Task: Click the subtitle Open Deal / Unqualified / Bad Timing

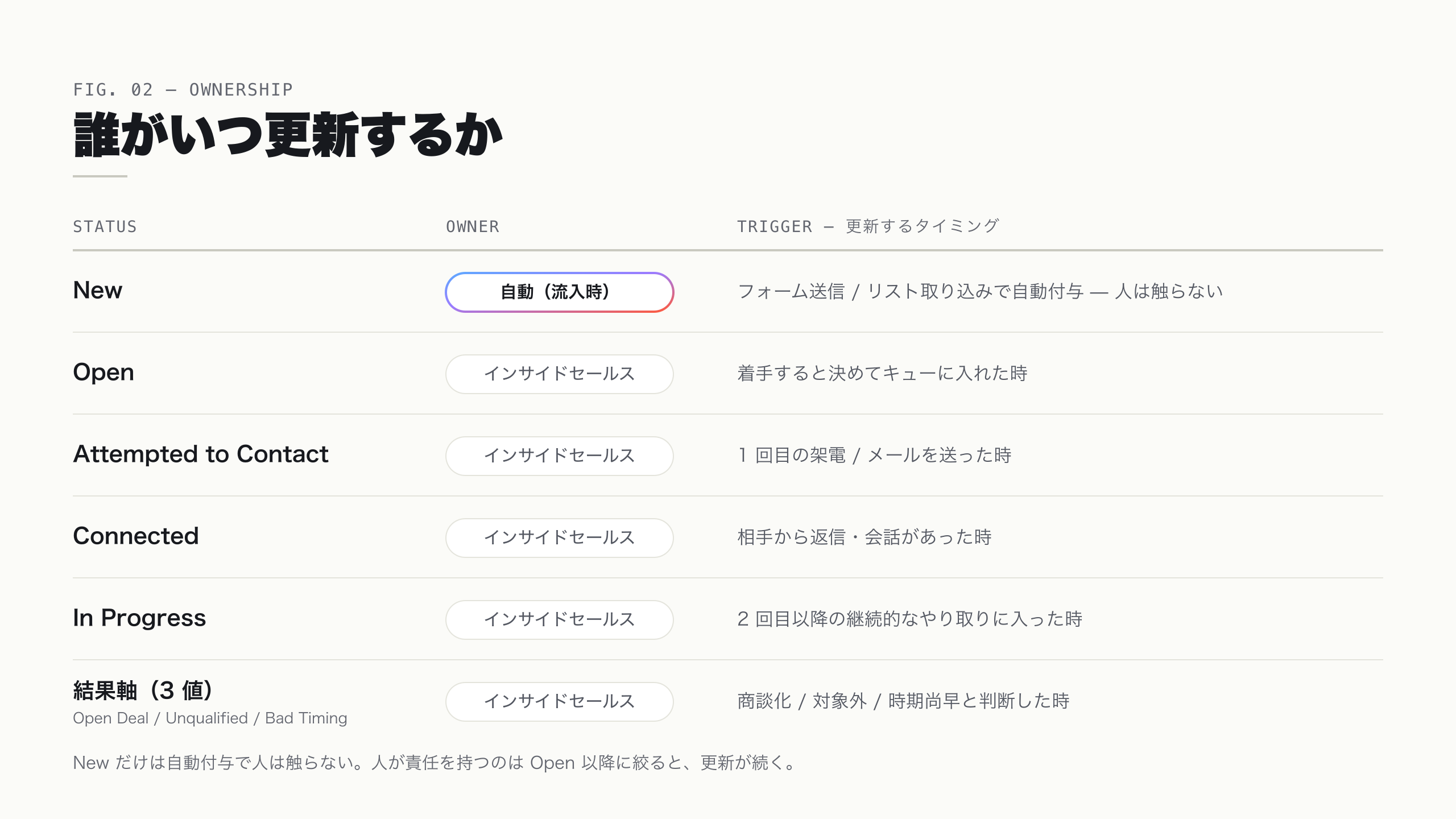Action: (x=210, y=718)
